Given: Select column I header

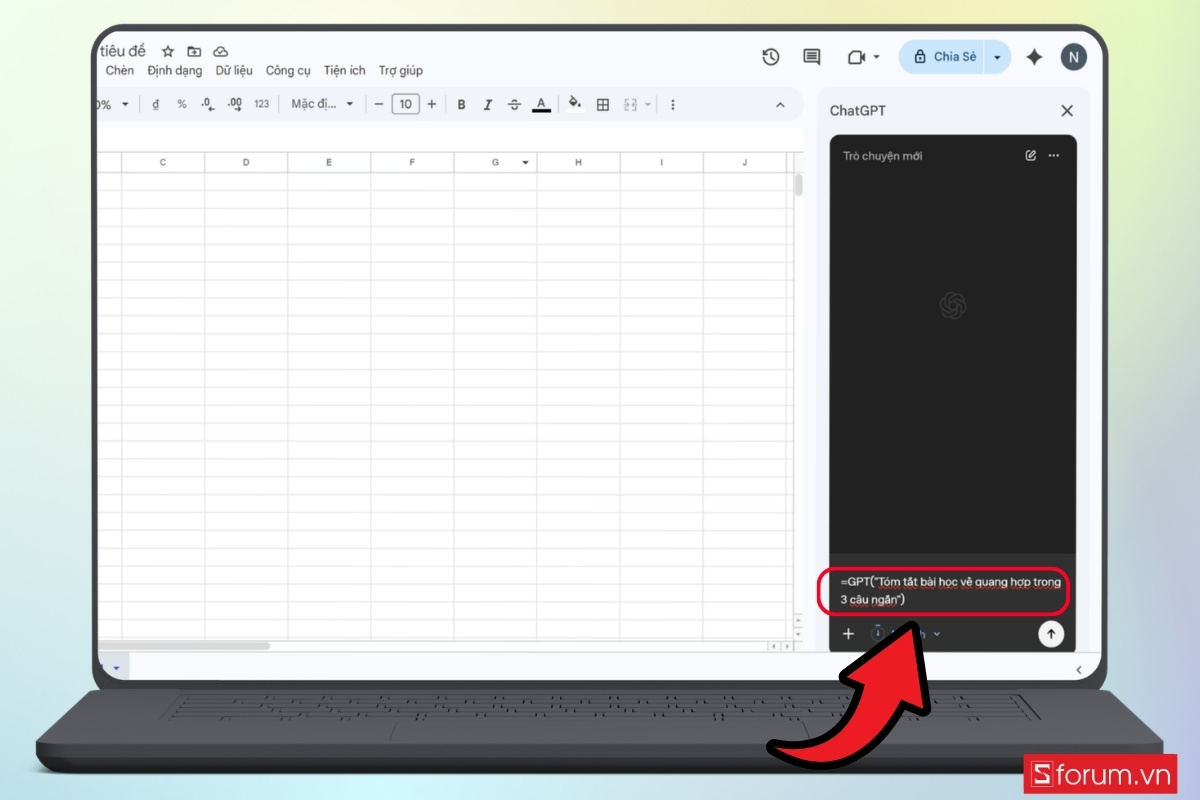Looking at the screenshot, I should 661,162.
